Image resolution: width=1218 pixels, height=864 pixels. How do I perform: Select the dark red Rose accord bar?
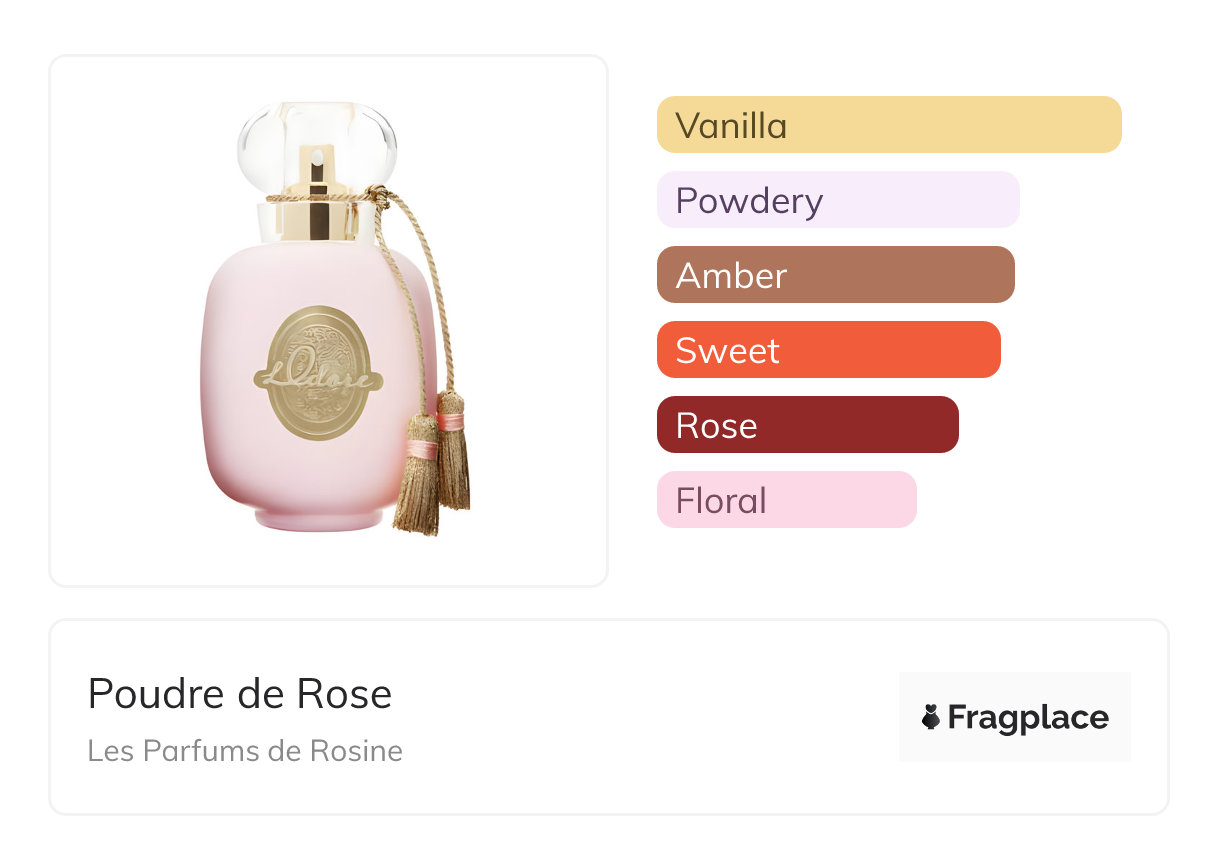pos(807,425)
